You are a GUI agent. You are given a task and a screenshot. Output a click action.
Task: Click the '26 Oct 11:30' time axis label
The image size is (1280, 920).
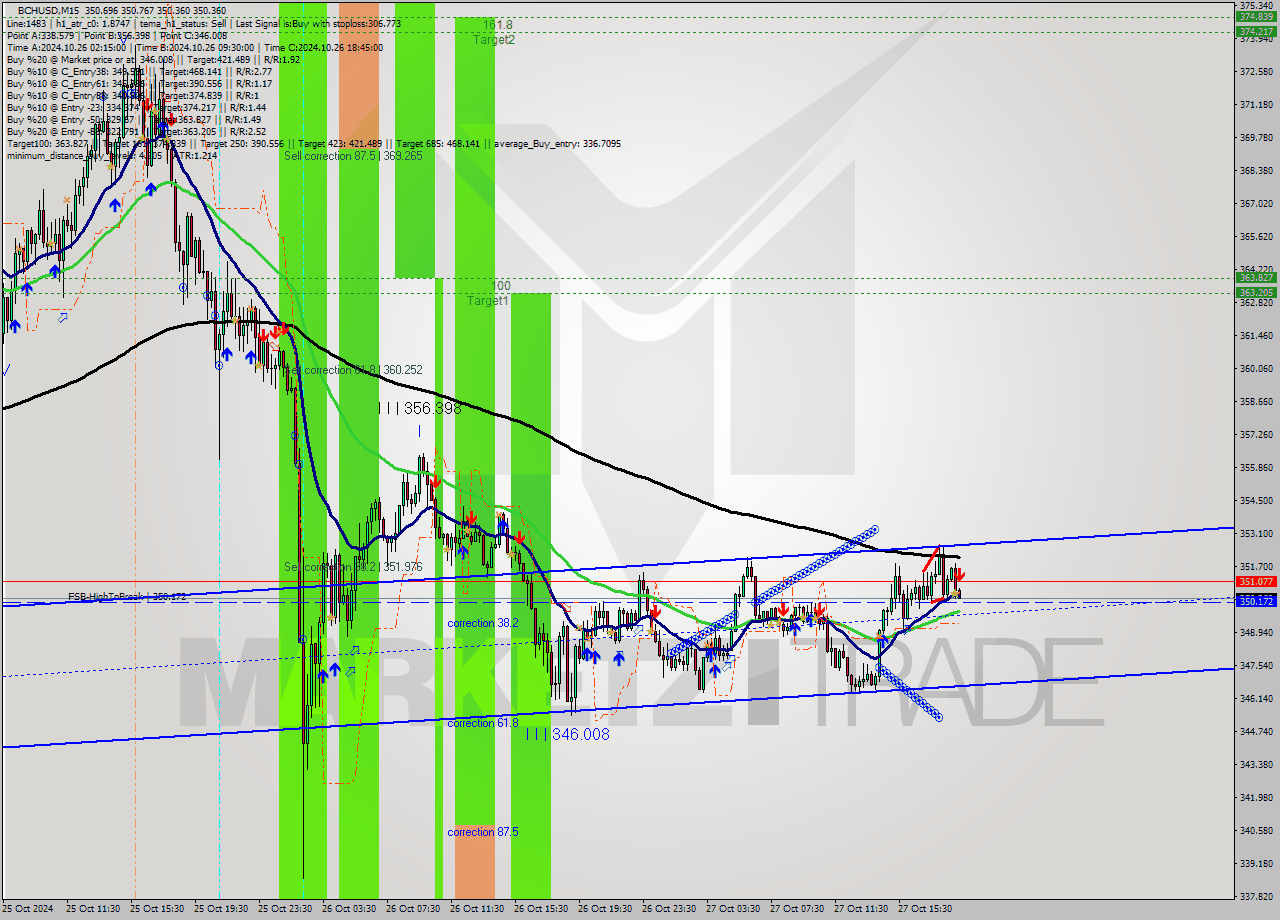[x=476, y=909]
